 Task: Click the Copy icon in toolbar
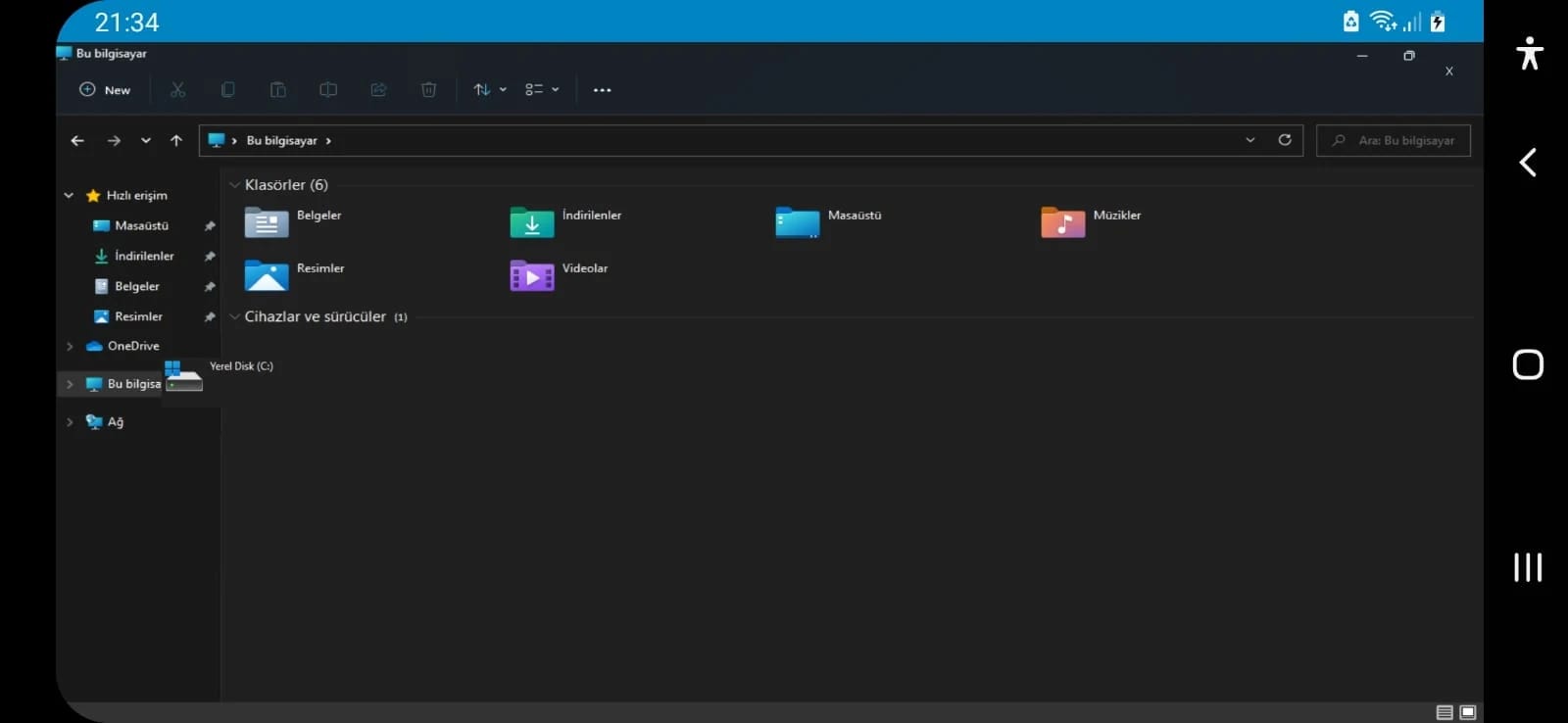[228, 90]
